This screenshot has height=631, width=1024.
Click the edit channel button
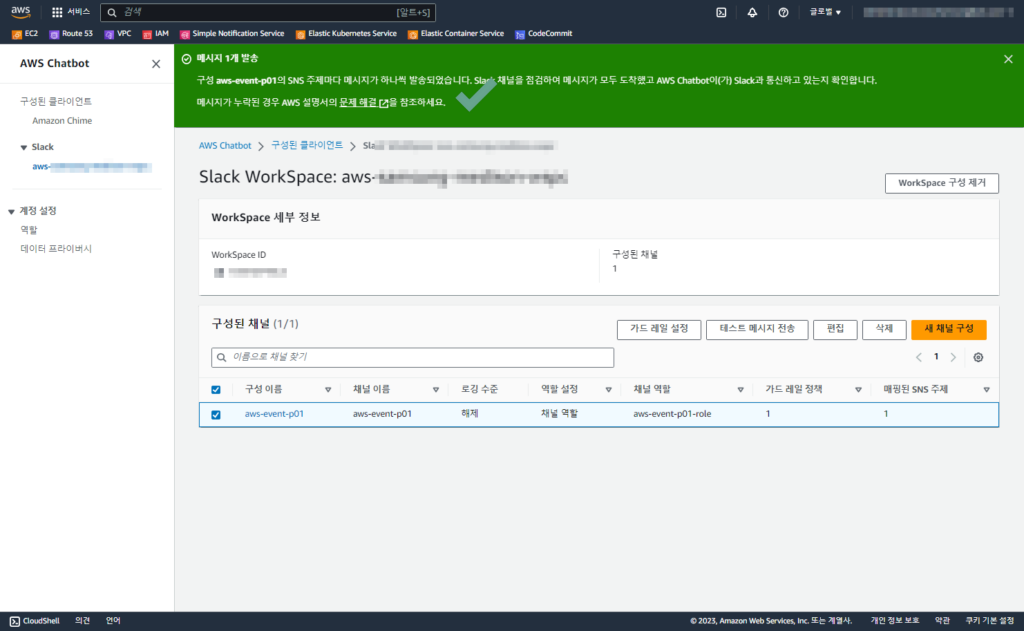[x=835, y=329]
